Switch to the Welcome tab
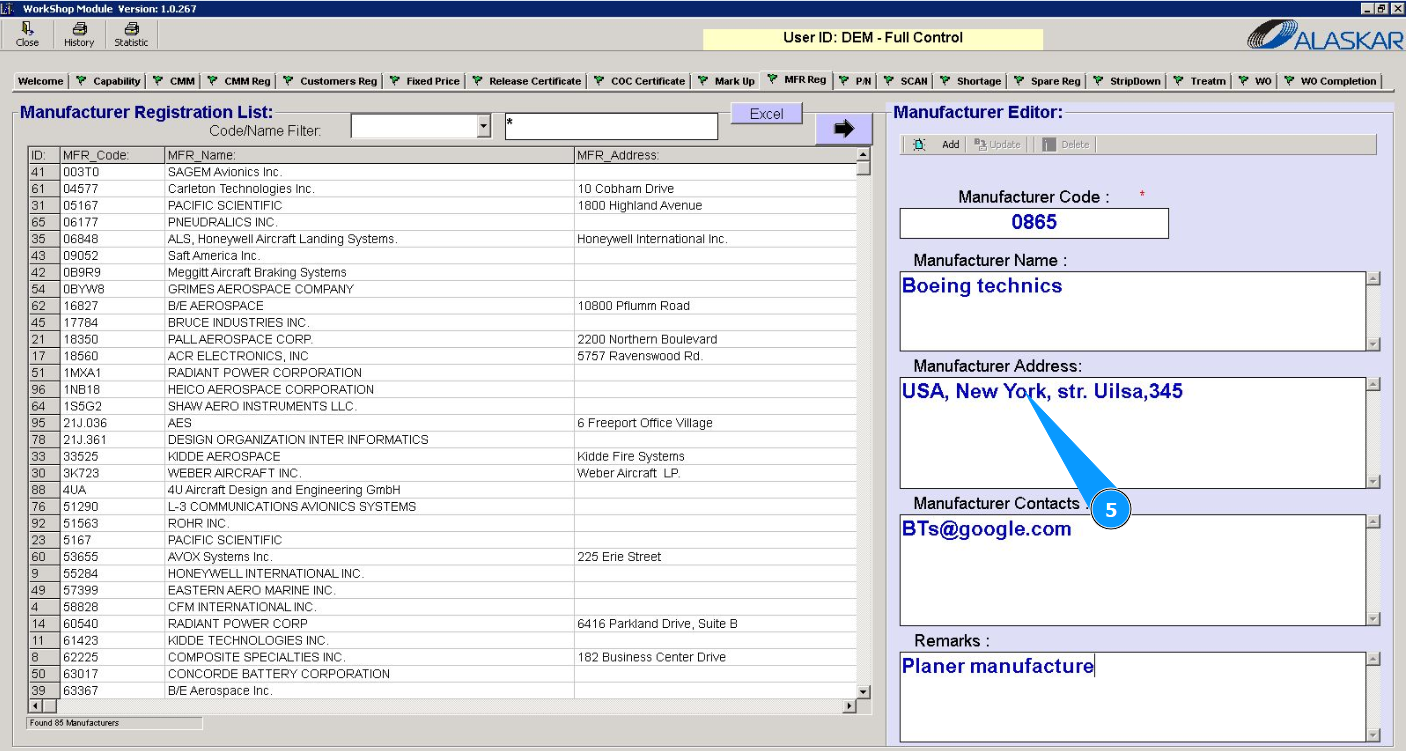 coord(41,81)
